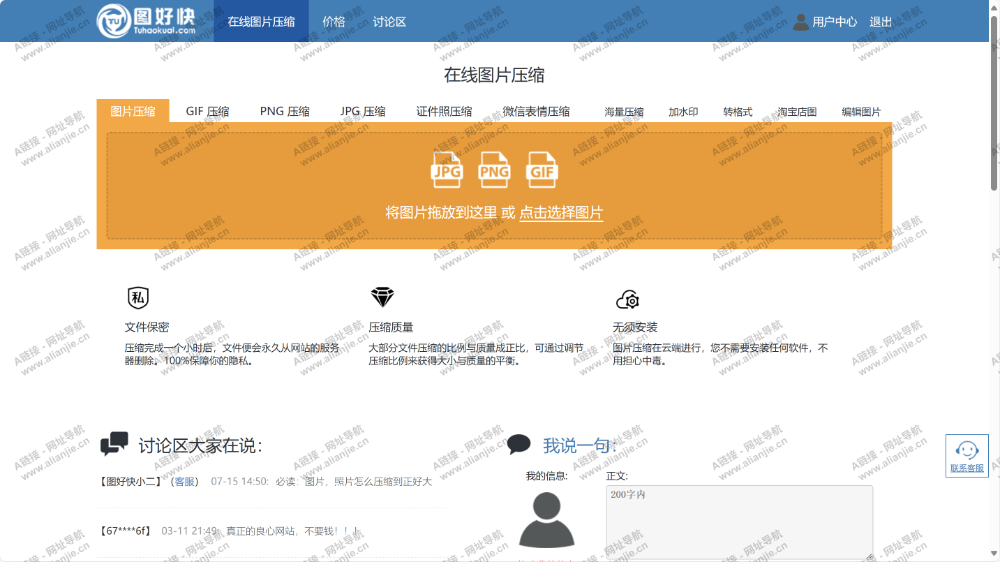This screenshot has height=562, width=1000.
Task: Click 退出 to log out
Action: [880, 21]
